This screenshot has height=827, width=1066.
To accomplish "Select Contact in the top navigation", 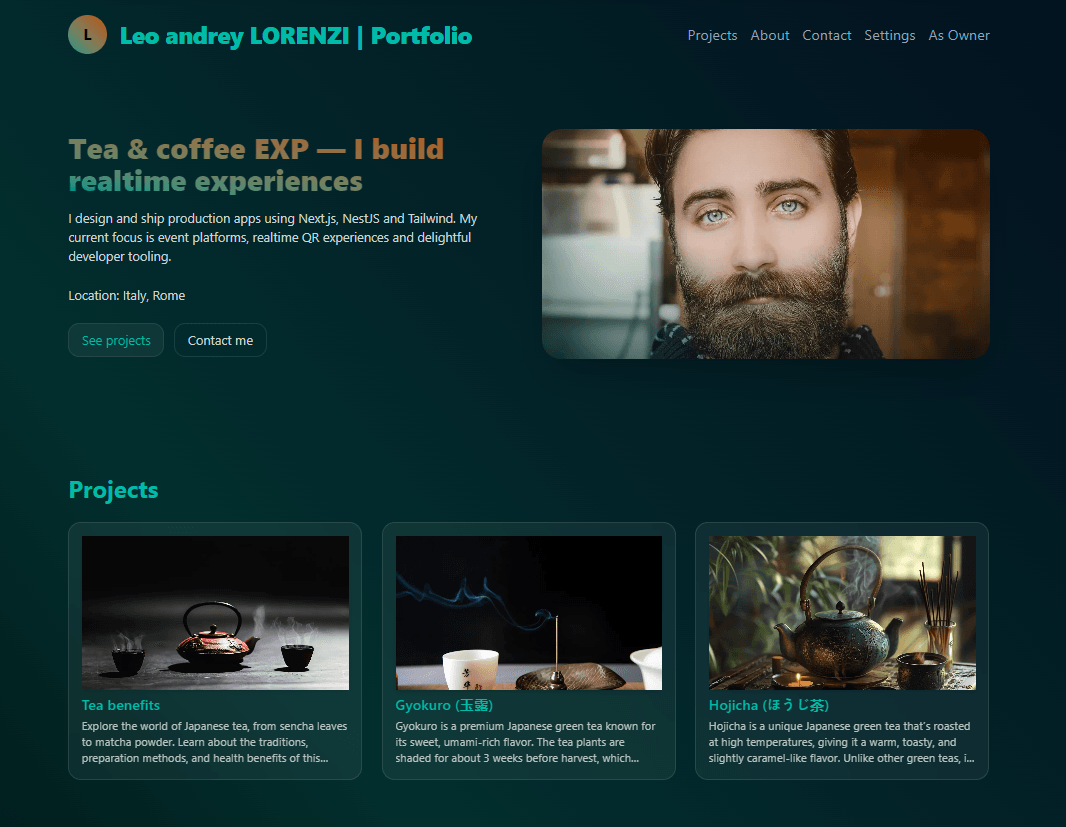I will click(826, 35).
